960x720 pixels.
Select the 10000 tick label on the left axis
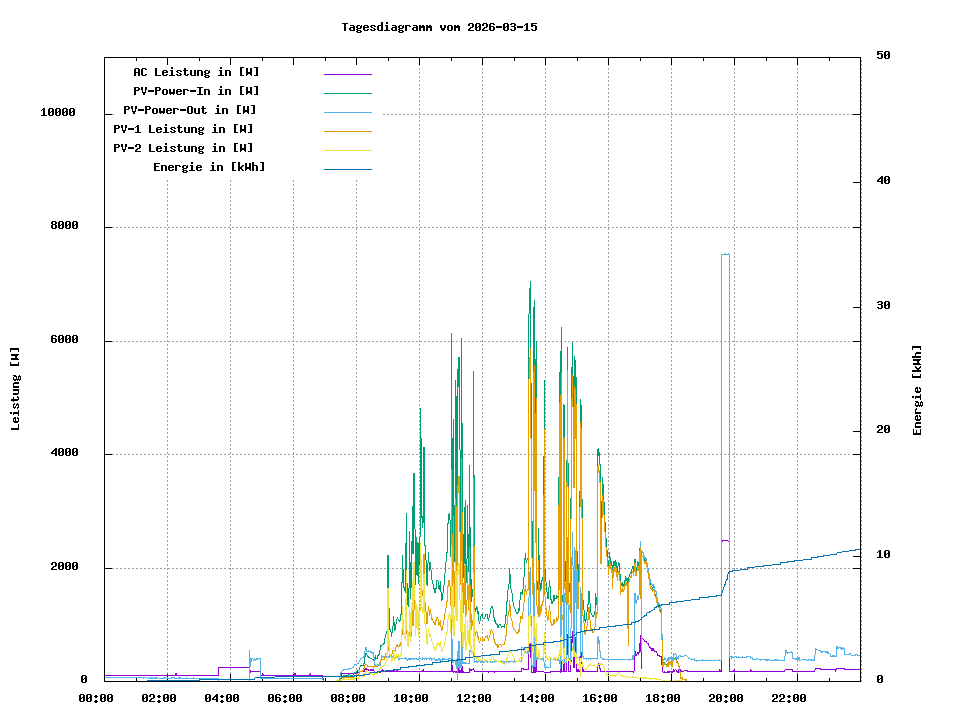click(58, 113)
